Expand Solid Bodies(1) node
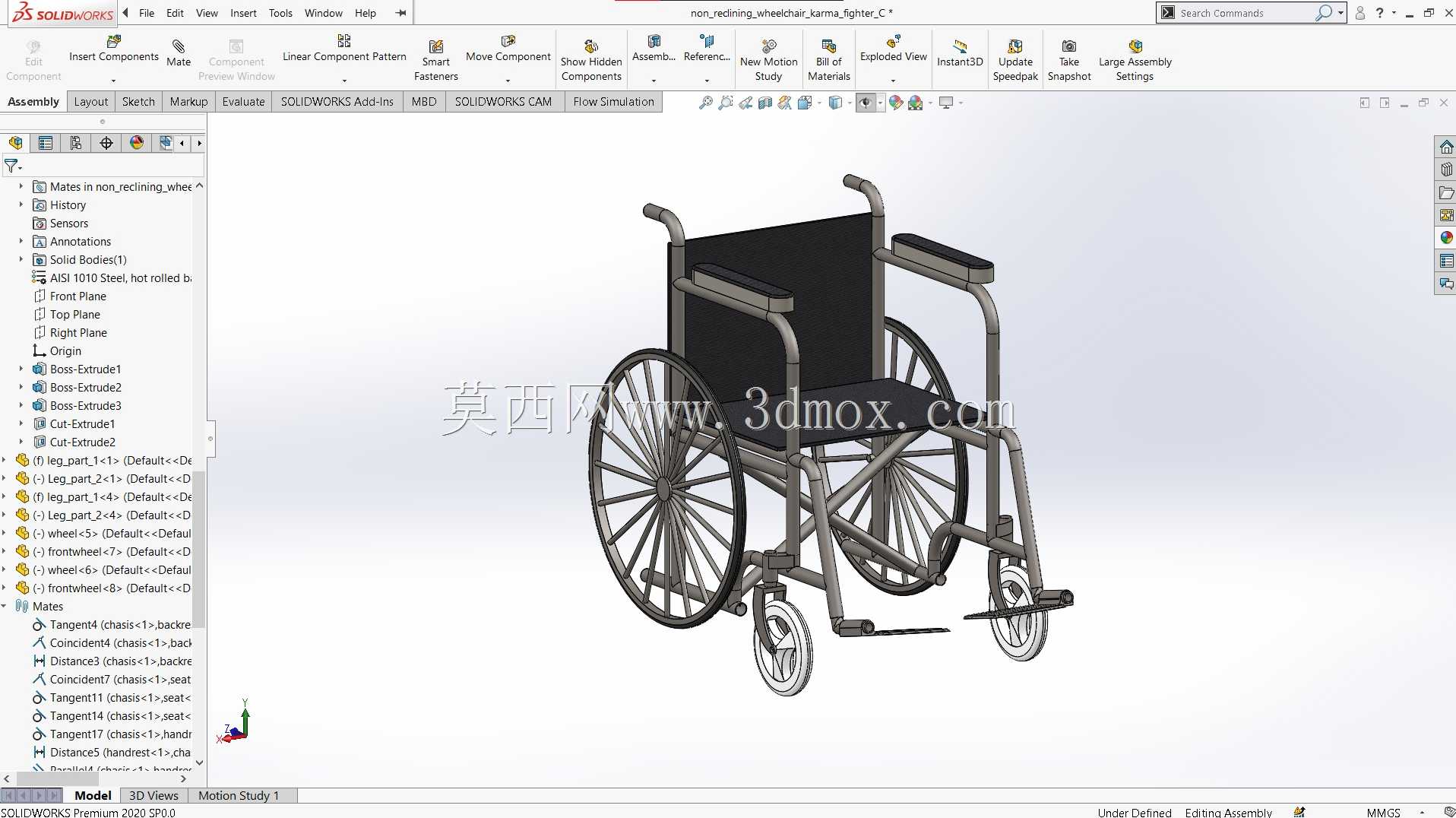Screen dimensions: 1456x818 coord(21,260)
